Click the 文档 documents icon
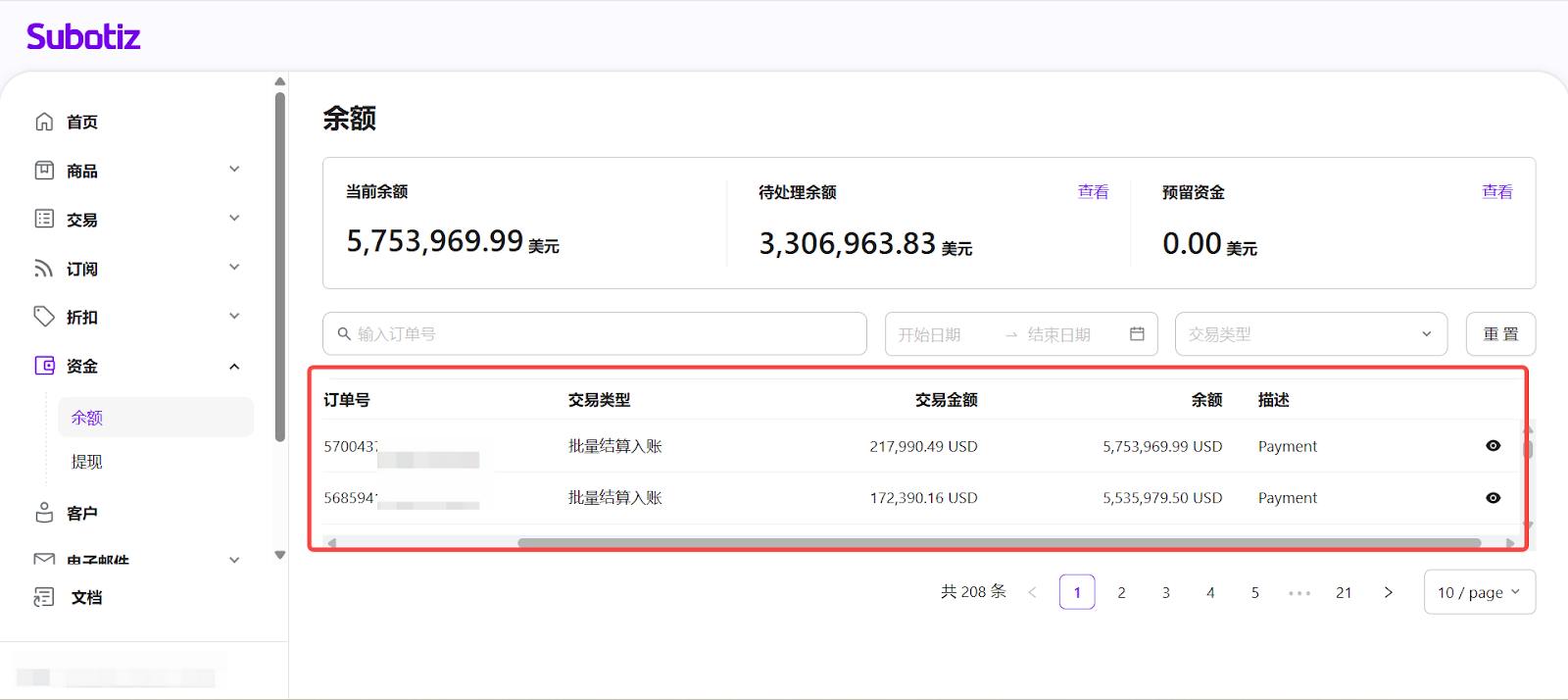This screenshot has width=1568, height=700. (44, 597)
